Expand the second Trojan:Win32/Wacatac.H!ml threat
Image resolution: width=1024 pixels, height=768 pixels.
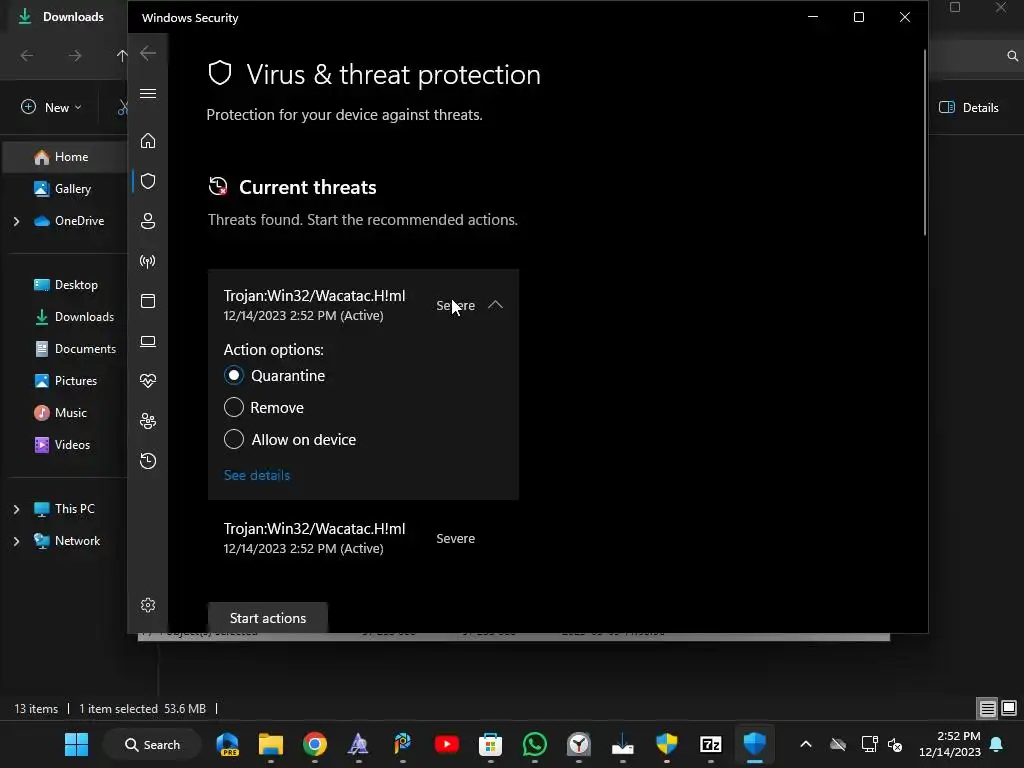(x=363, y=538)
